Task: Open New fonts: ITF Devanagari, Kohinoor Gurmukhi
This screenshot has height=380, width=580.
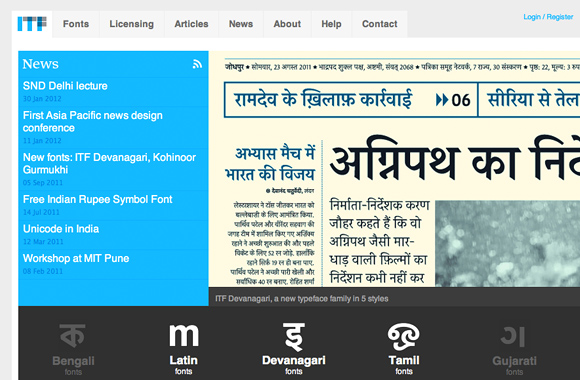Action: [x=109, y=164]
